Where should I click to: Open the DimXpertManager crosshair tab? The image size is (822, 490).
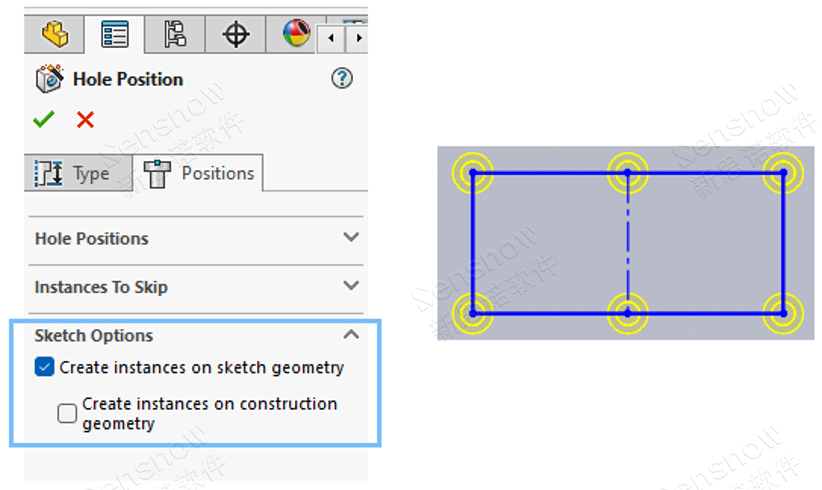235,35
